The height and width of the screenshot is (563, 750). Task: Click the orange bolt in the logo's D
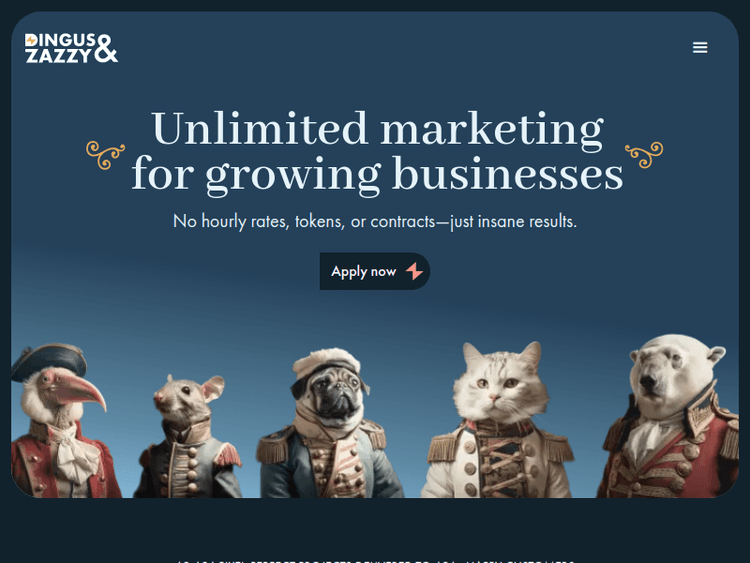31,40
